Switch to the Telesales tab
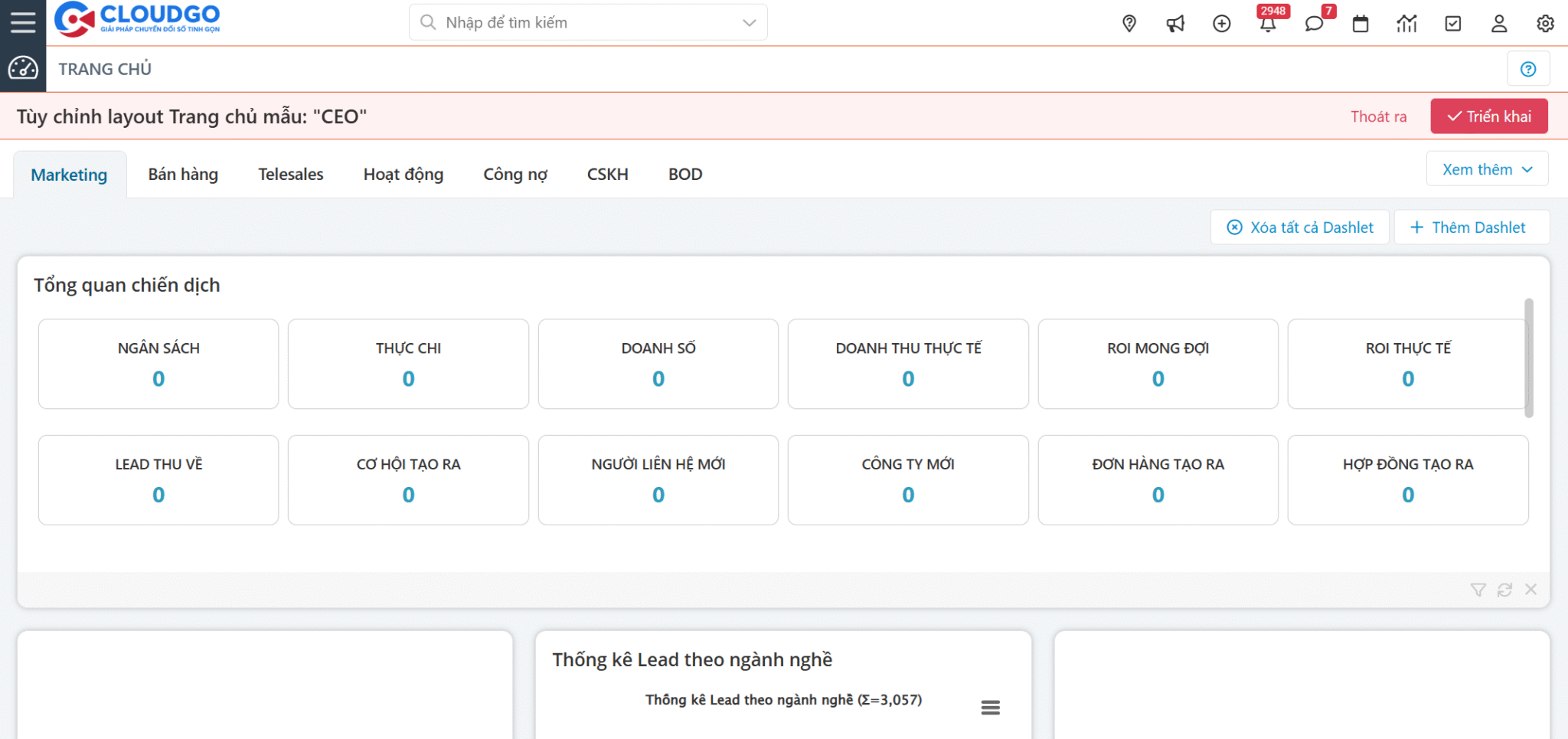Image resolution: width=1568 pixels, height=739 pixels. (291, 175)
